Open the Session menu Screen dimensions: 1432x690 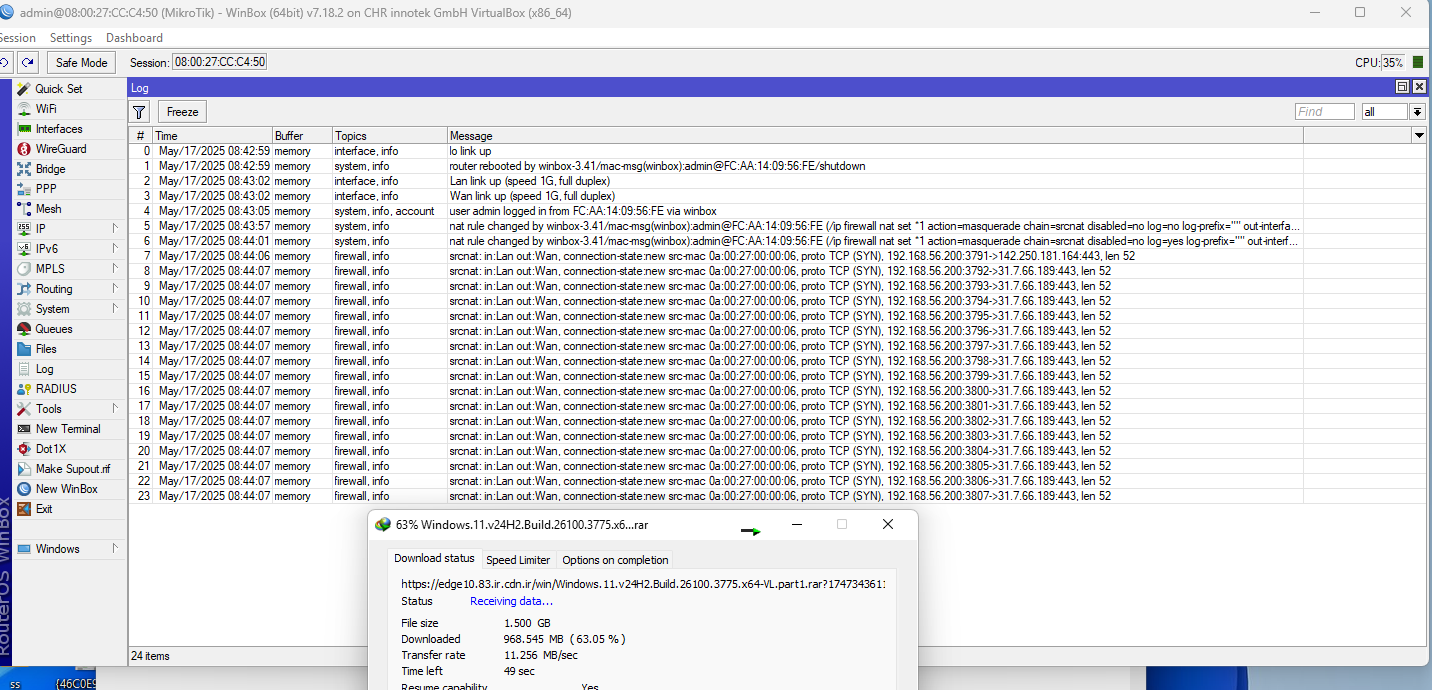coord(17,38)
